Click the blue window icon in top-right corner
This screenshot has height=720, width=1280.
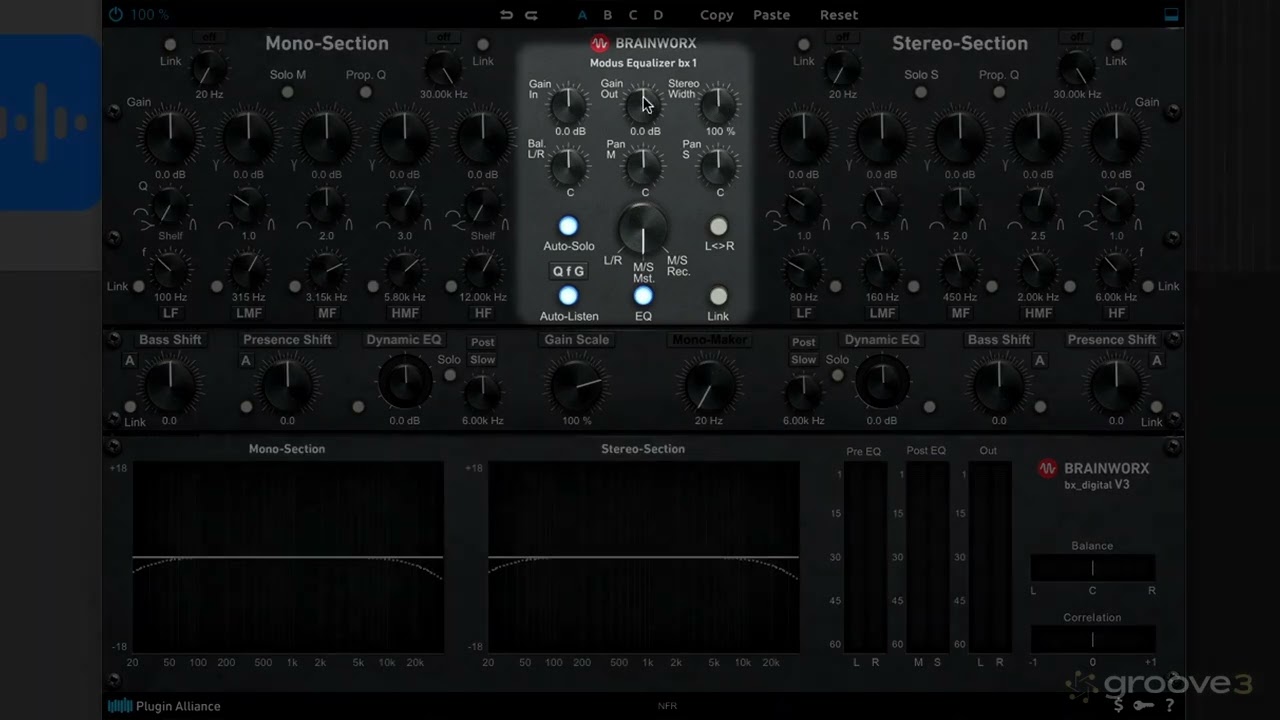point(1171,15)
